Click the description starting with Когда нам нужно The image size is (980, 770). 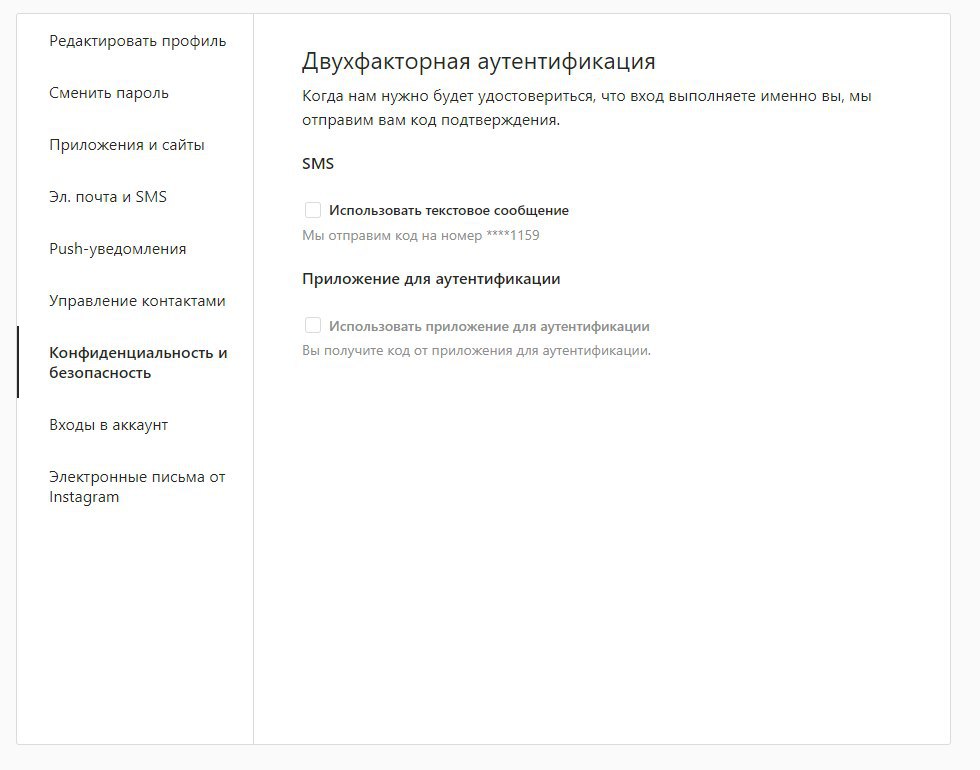[587, 108]
